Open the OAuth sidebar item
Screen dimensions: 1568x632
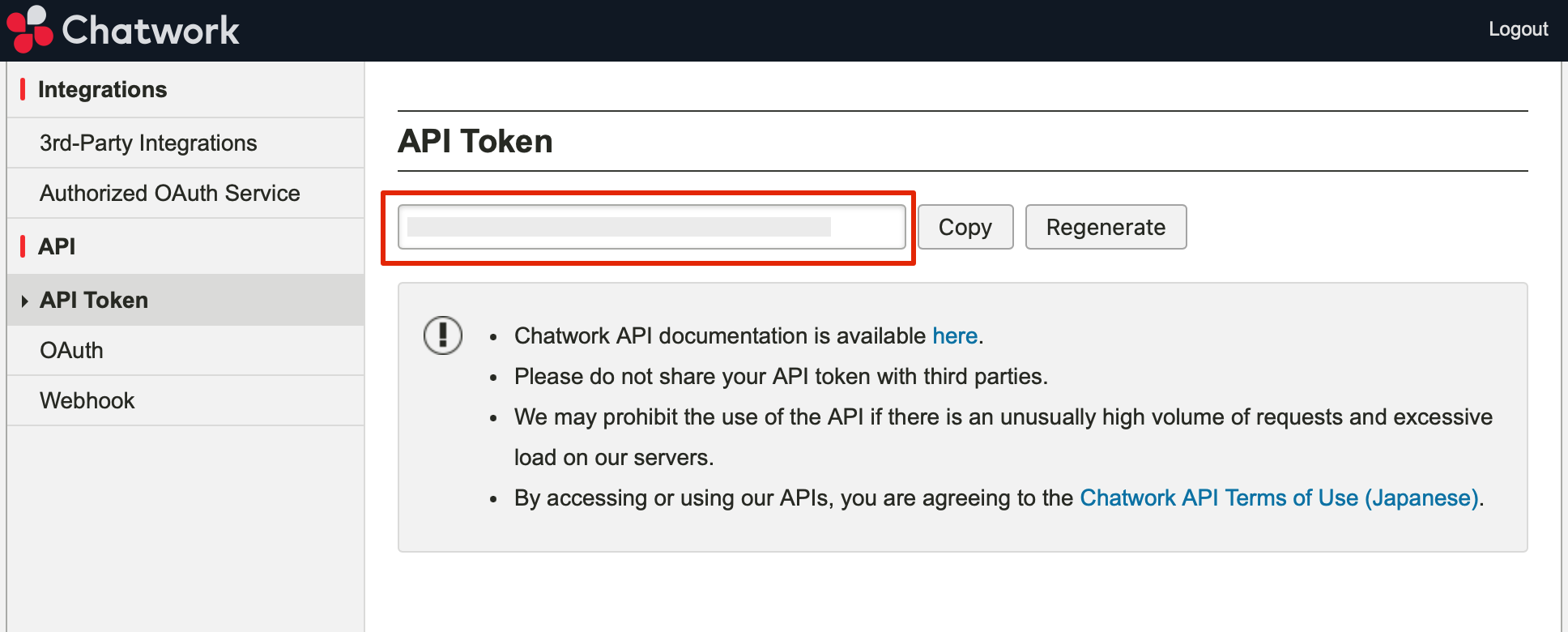pos(71,351)
